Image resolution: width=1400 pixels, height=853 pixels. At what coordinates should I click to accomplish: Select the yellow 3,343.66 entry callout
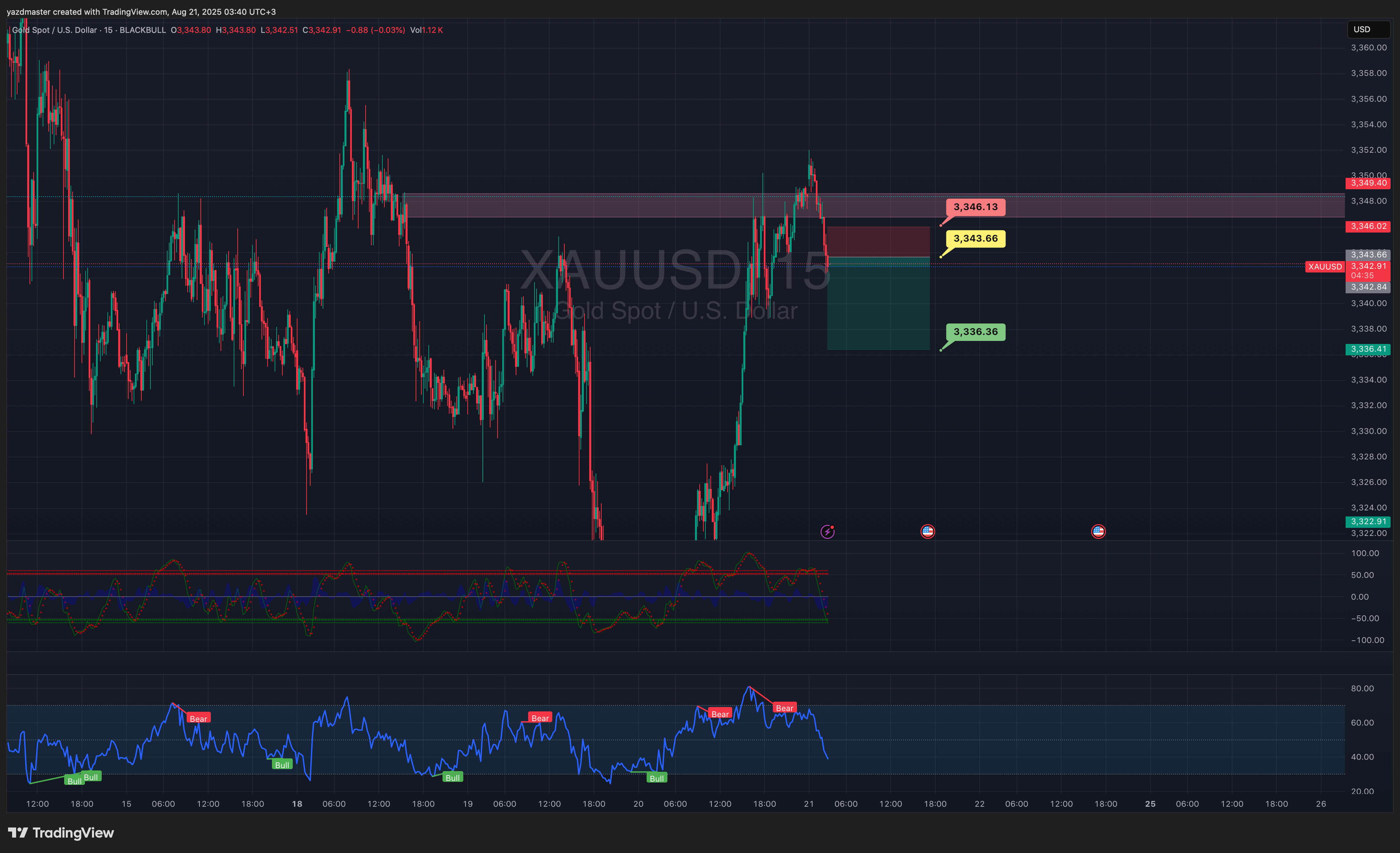coord(975,239)
